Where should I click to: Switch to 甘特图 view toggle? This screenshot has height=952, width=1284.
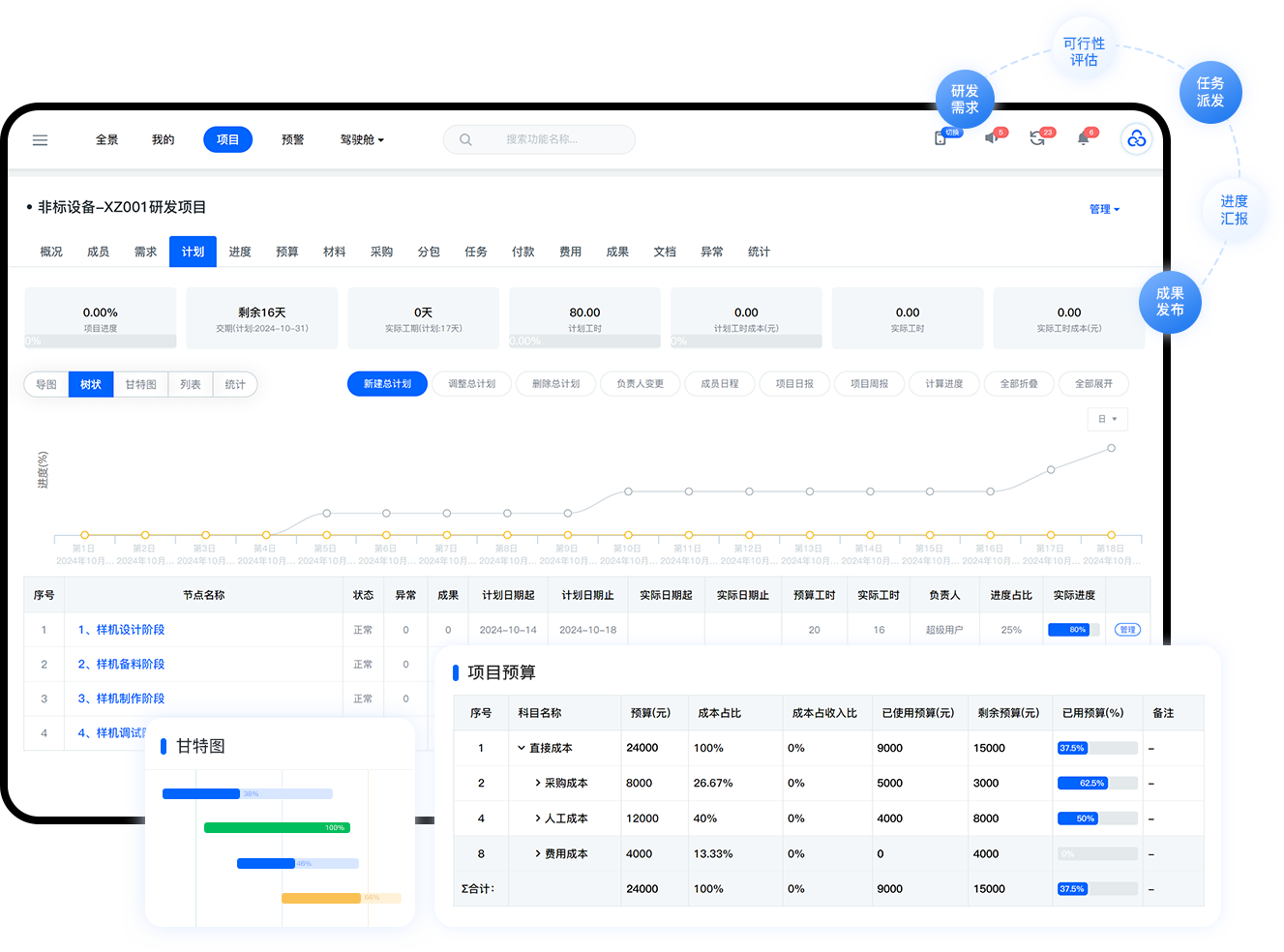[140, 384]
